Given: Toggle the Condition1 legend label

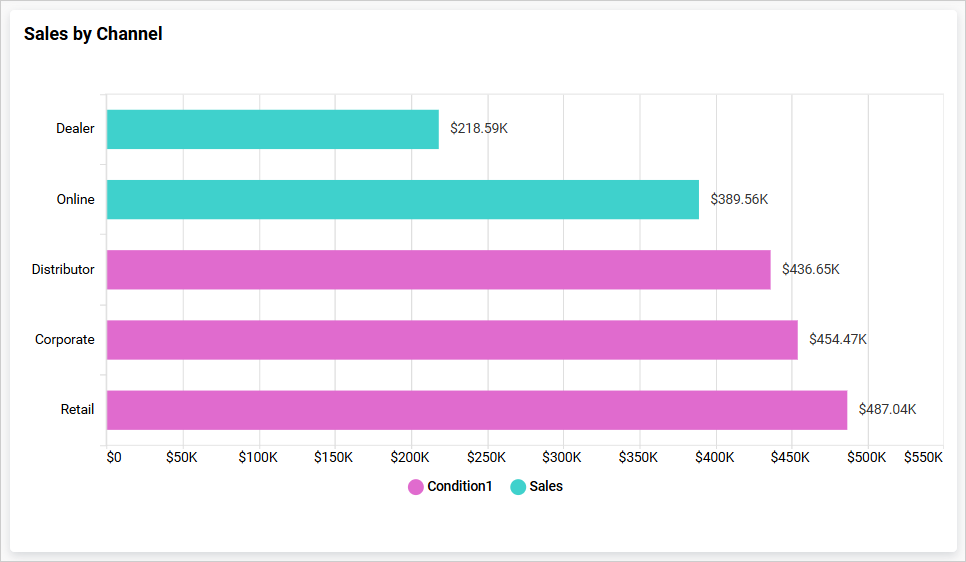Looking at the screenshot, I should tap(459, 487).
